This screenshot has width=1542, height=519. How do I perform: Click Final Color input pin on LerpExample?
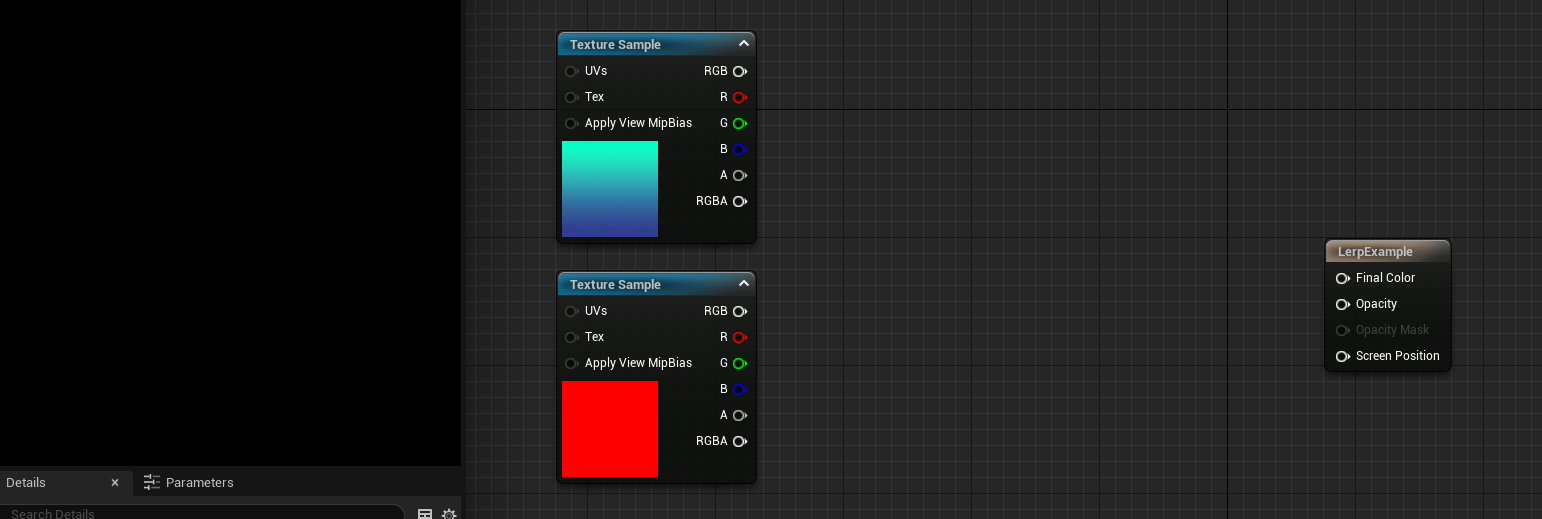coord(1343,278)
